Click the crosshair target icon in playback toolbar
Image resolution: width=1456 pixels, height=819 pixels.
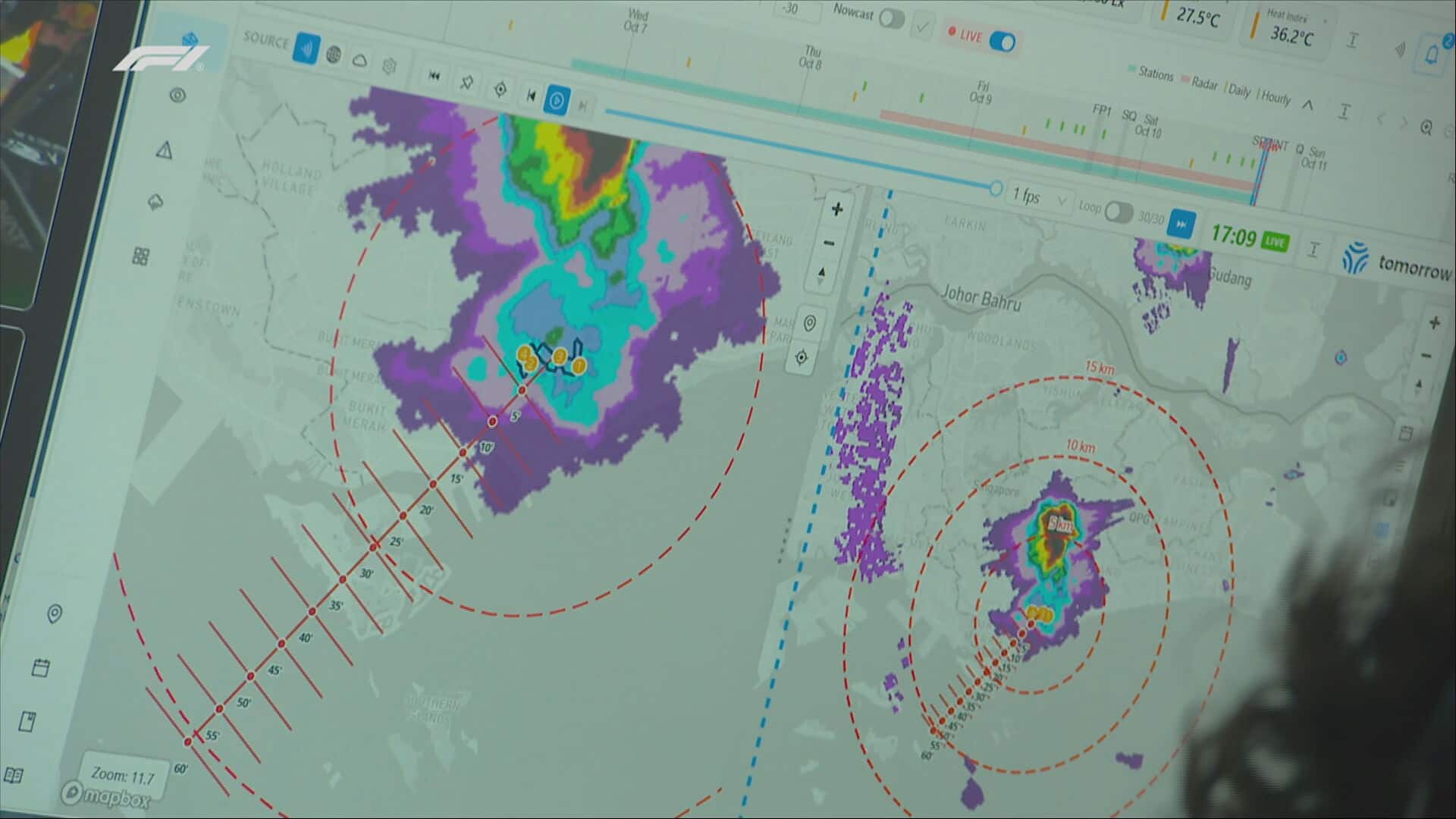tap(500, 89)
